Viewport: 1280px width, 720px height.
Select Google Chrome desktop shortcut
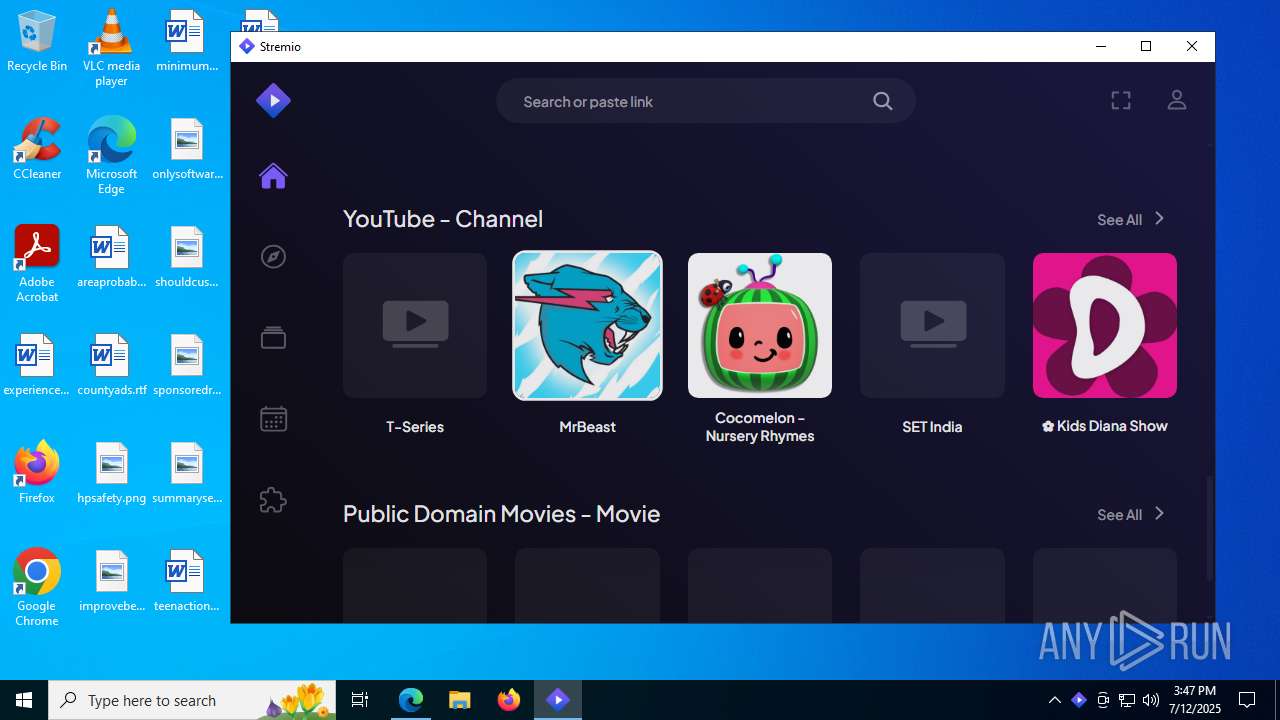click(37, 588)
